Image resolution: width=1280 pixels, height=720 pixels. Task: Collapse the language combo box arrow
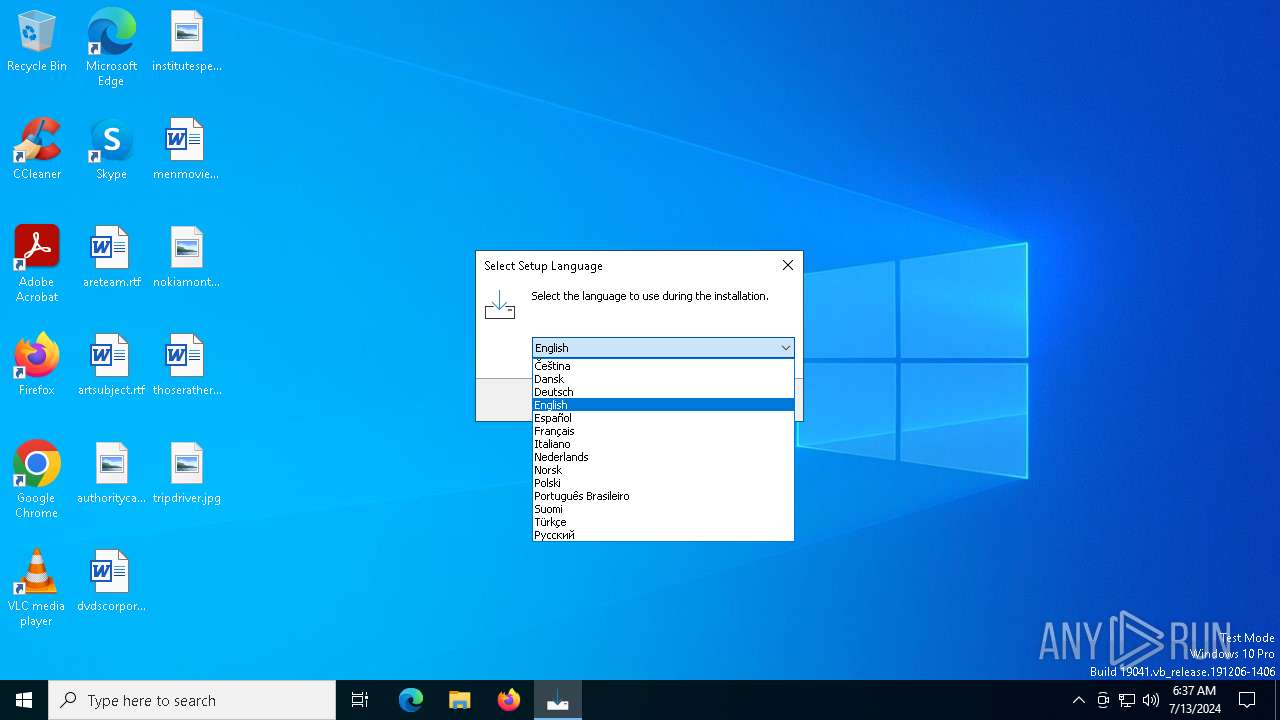pos(785,348)
